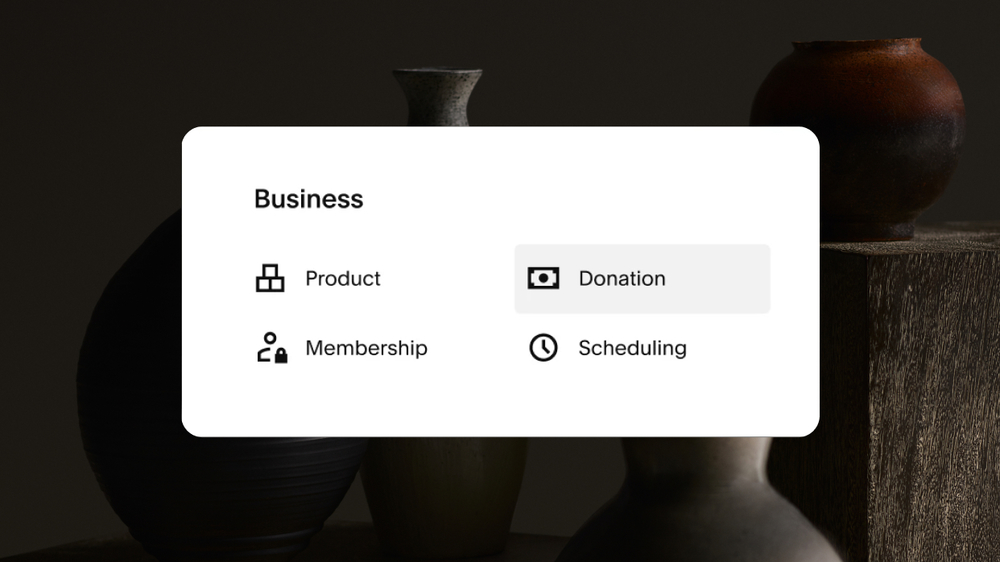Click the Scheduling clock icon

[x=543, y=348]
